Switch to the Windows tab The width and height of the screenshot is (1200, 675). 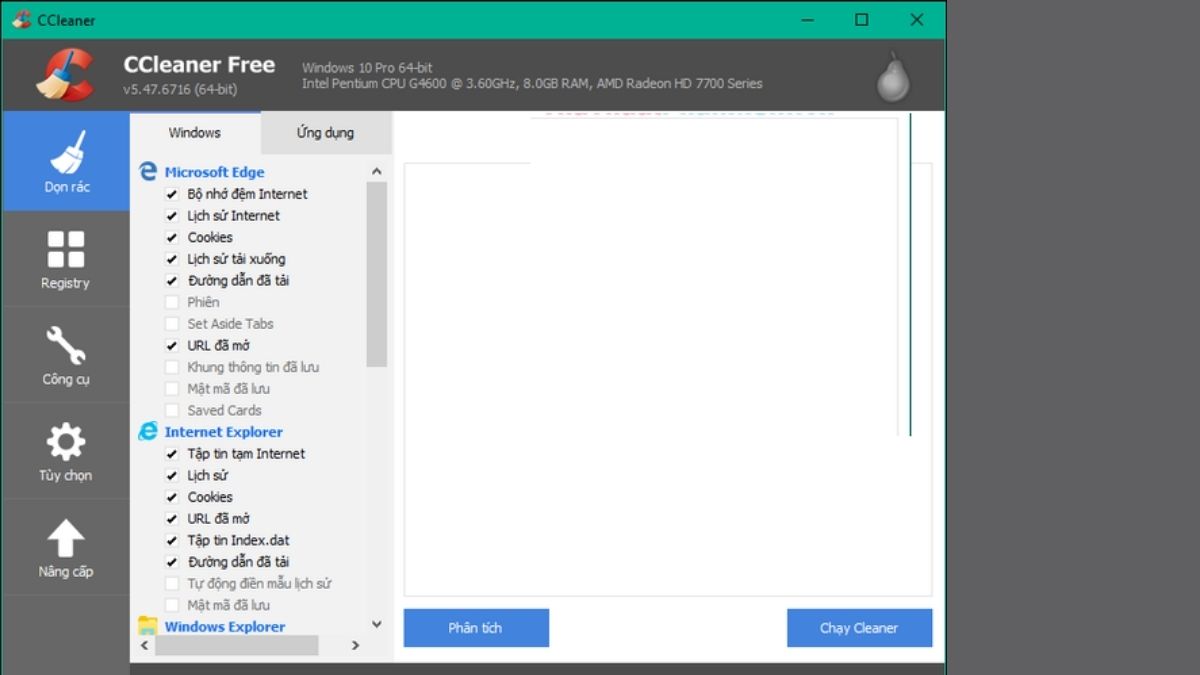[x=195, y=132]
